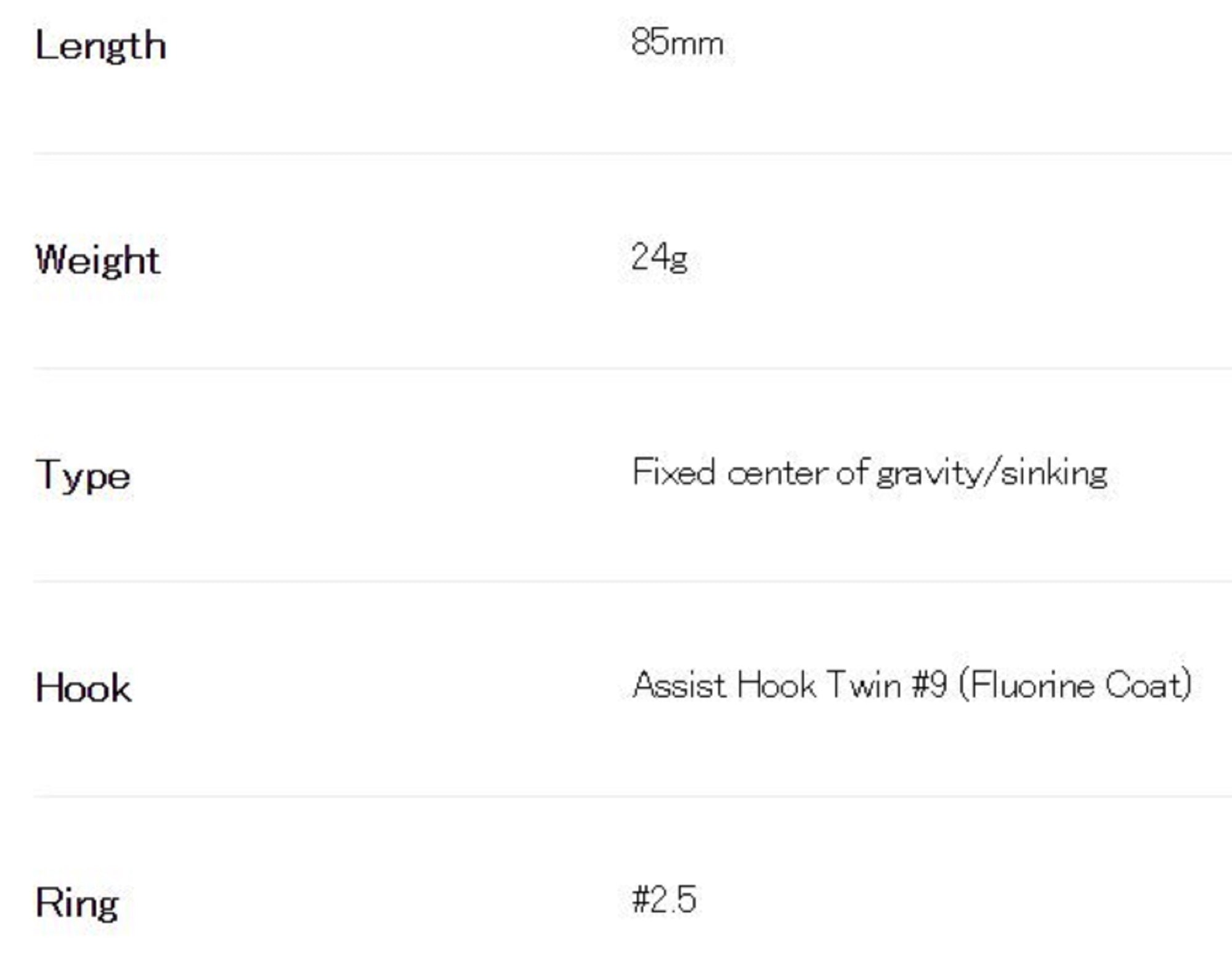Click the divider line below Length row

click(616, 153)
